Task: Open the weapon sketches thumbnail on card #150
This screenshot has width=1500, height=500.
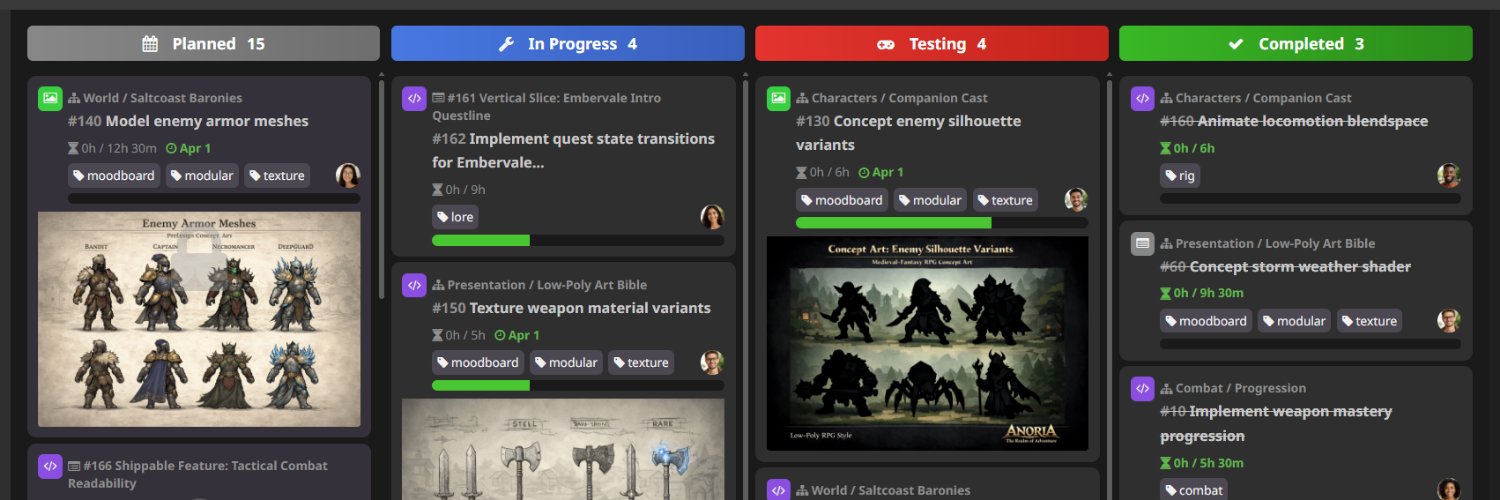Action: coord(563,449)
